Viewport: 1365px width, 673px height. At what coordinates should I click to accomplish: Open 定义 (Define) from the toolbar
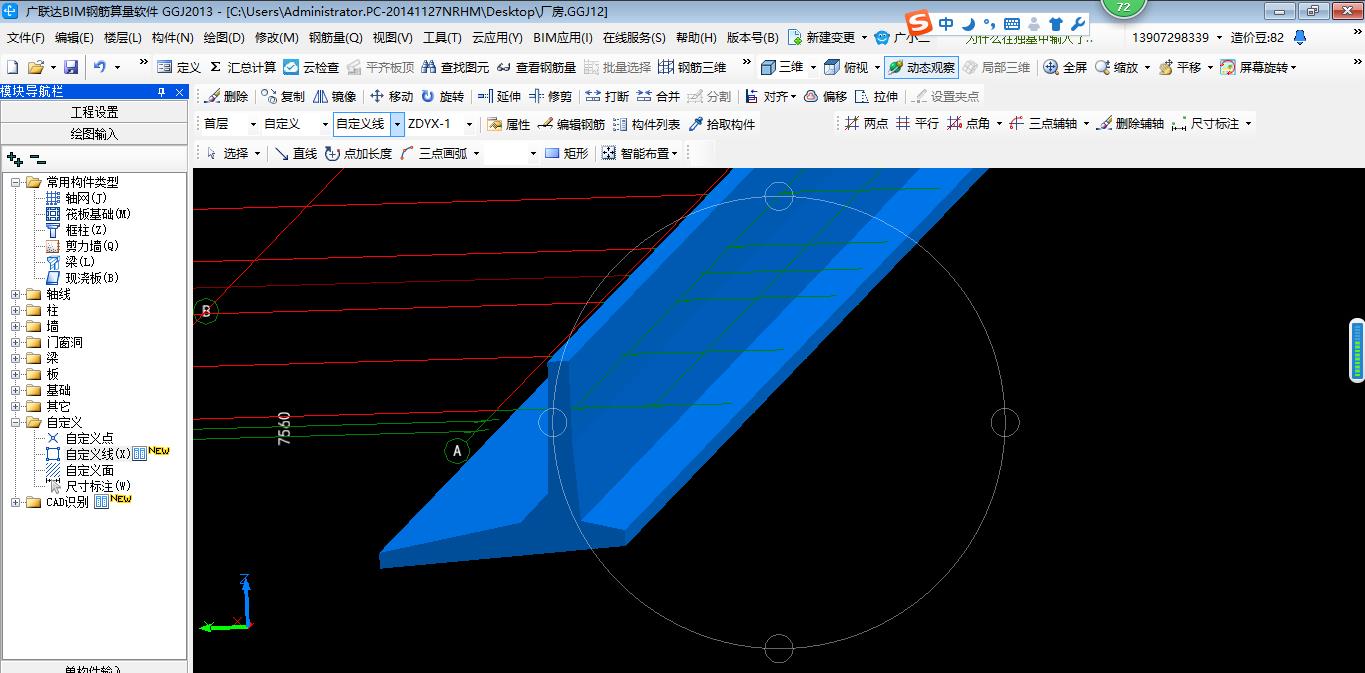coord(179,67)
